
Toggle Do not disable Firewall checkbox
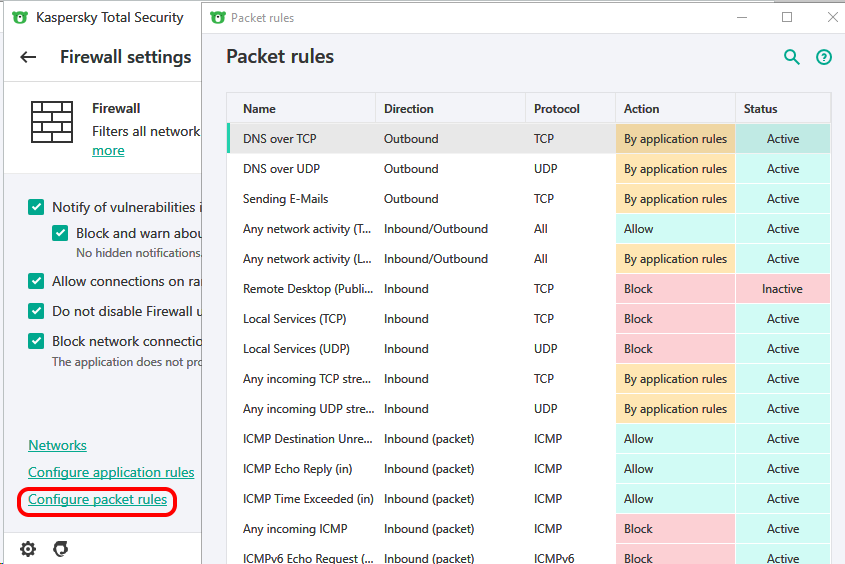pyautogui.click(x=36, y=311)
